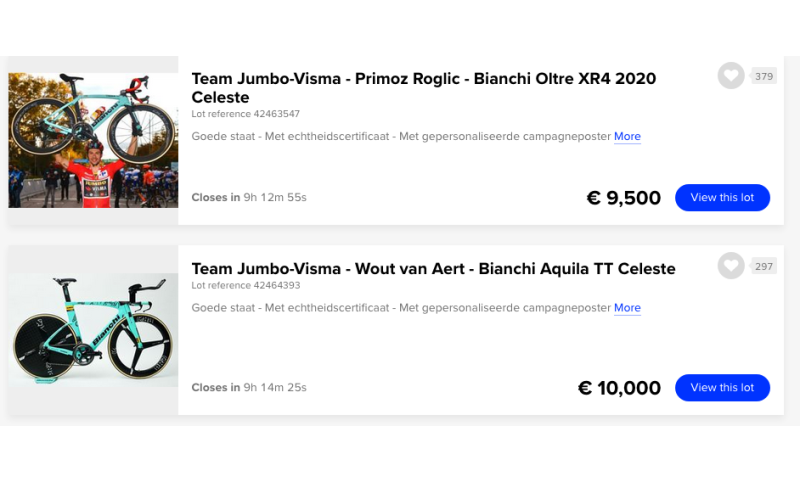The height and width of the screenshot is (484, 800).
Task: Click the € 9,500 current bid price
Action: click(x=623, y=198)
